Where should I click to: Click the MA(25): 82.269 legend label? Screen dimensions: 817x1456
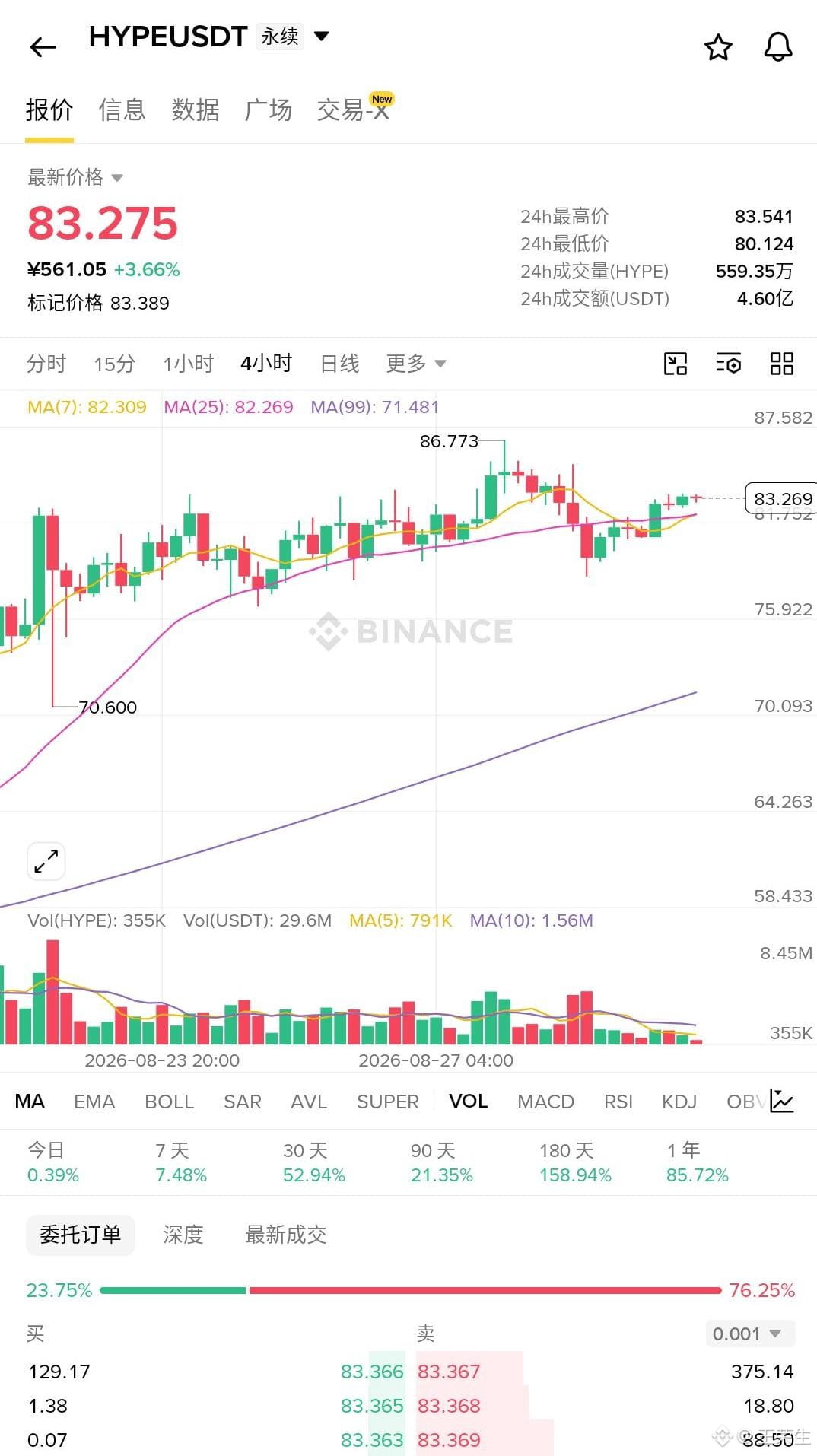tap(228, 407)
